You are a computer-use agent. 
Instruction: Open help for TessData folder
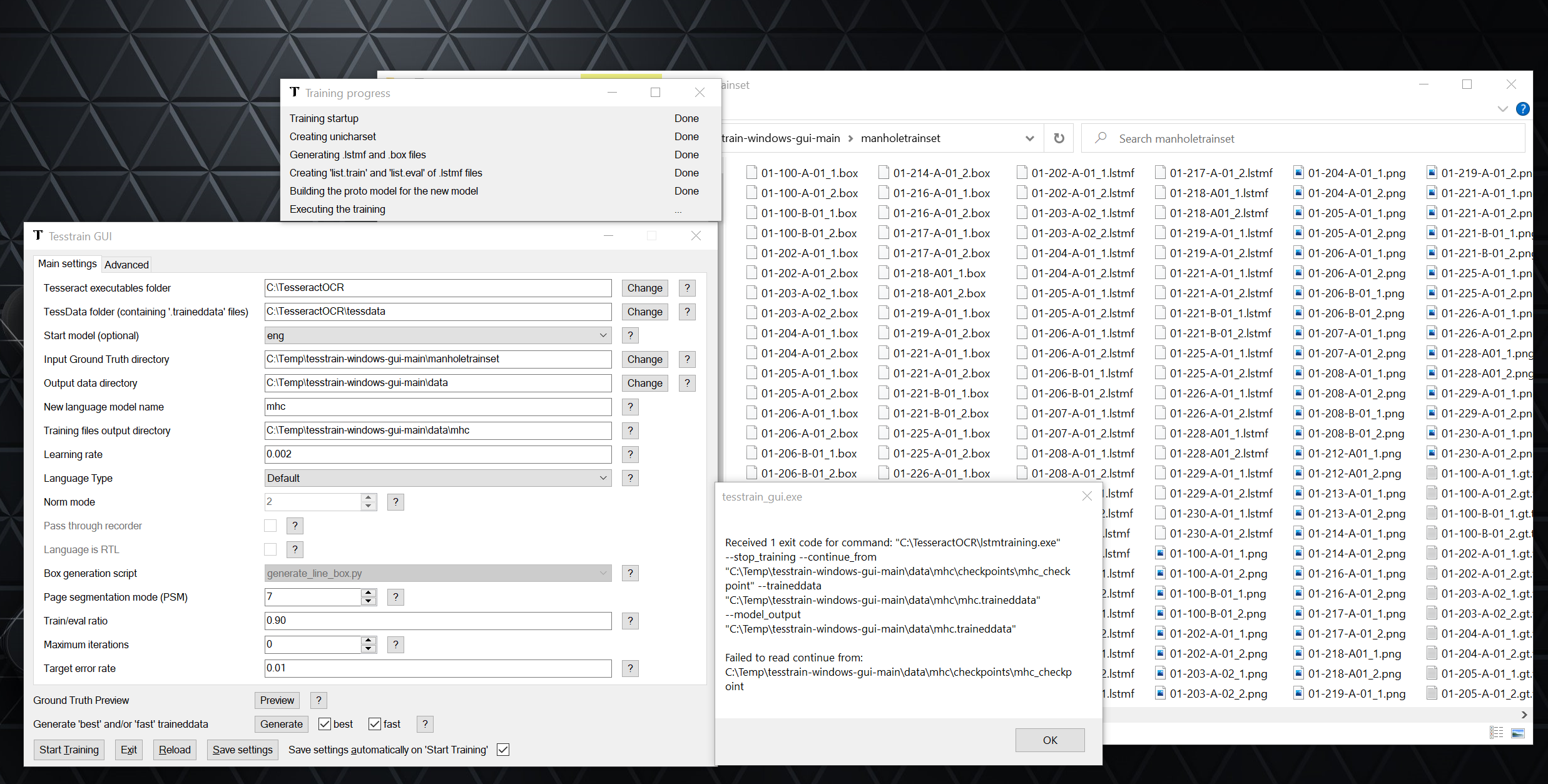point(687,312)
